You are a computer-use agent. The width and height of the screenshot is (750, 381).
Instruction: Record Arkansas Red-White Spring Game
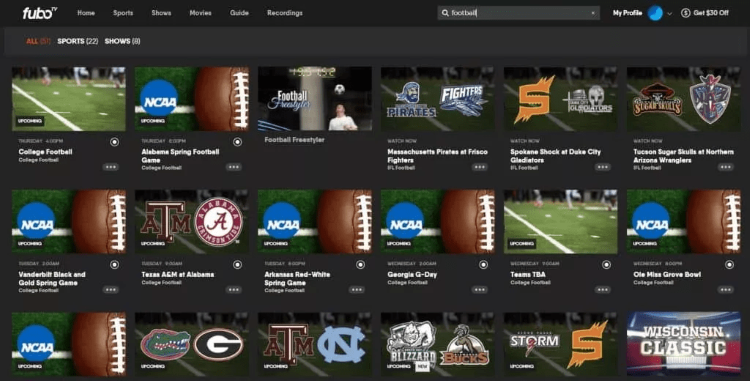[360, 264]
